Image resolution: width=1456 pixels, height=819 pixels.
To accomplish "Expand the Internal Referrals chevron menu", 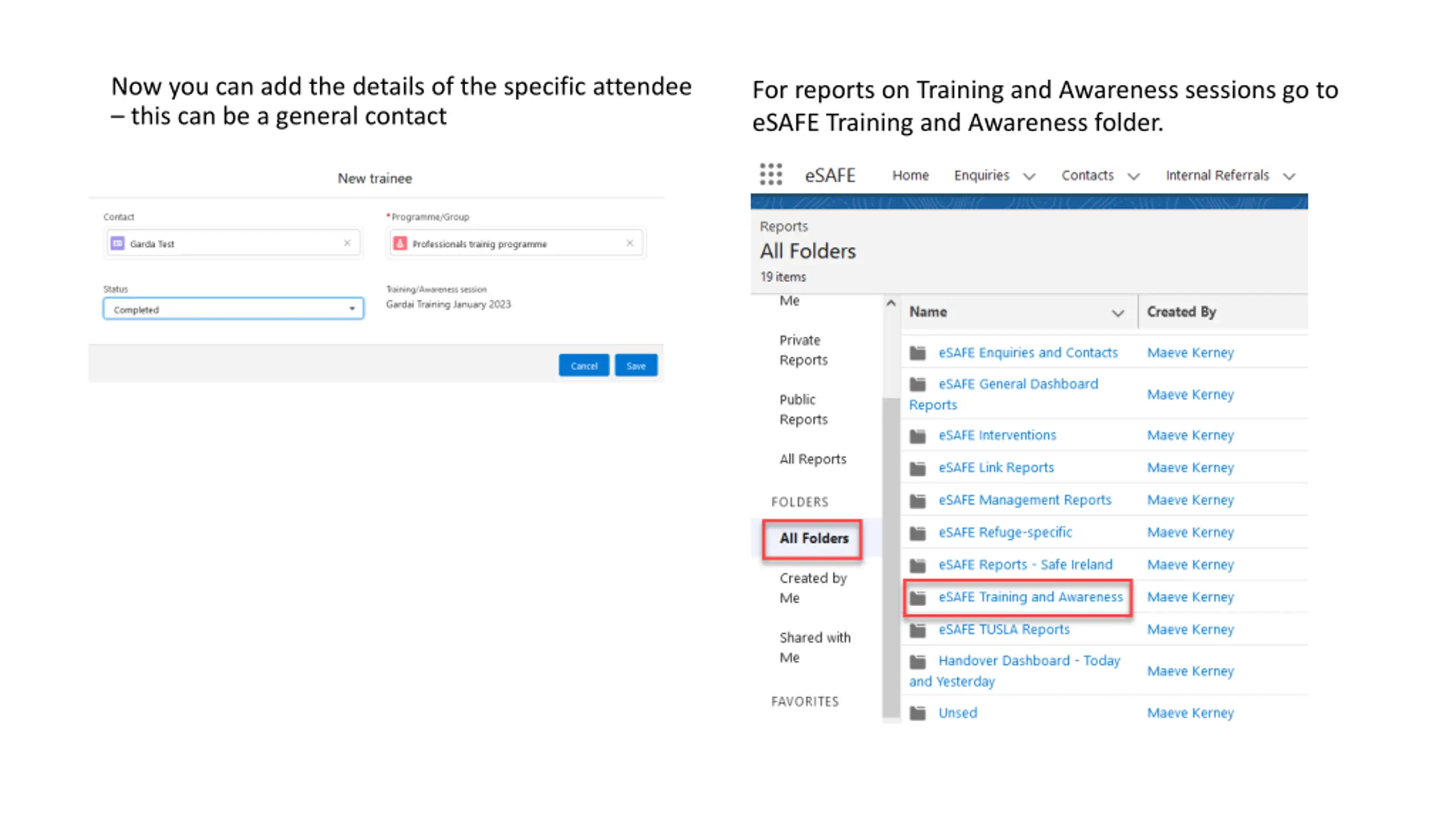I will 1289,176.
